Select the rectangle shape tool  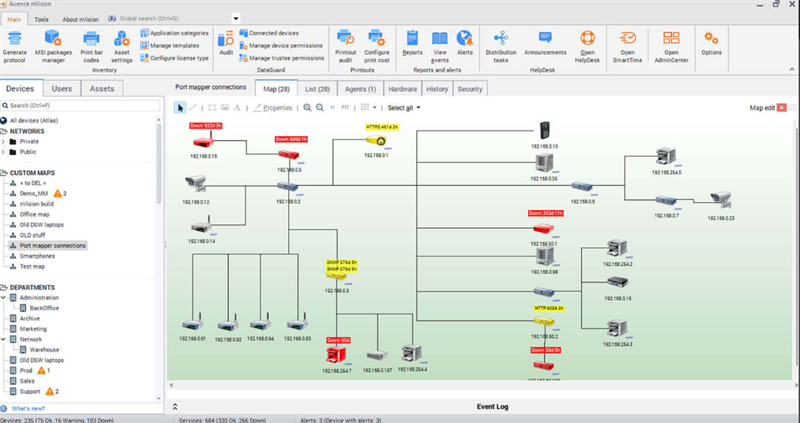tap(212, 108)
